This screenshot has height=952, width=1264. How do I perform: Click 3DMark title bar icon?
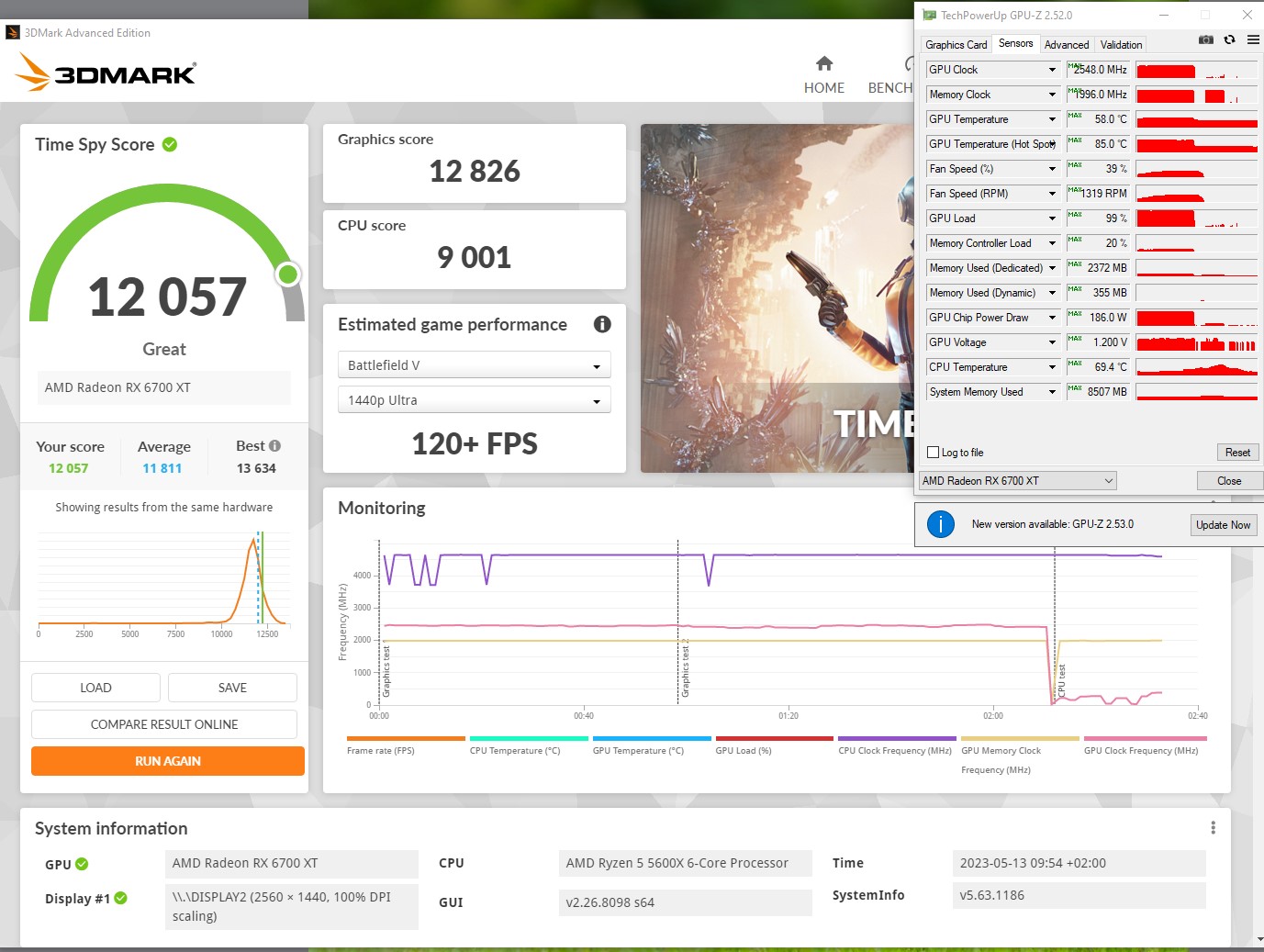click(x=13, y=32)
